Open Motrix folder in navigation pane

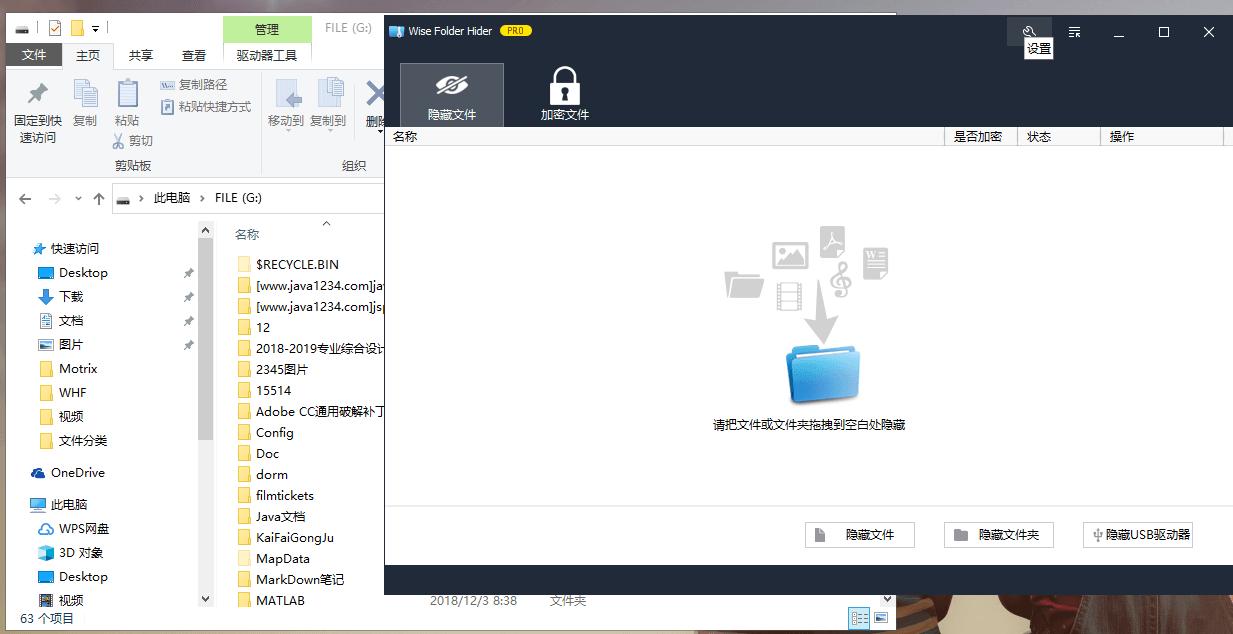[78, 368]
